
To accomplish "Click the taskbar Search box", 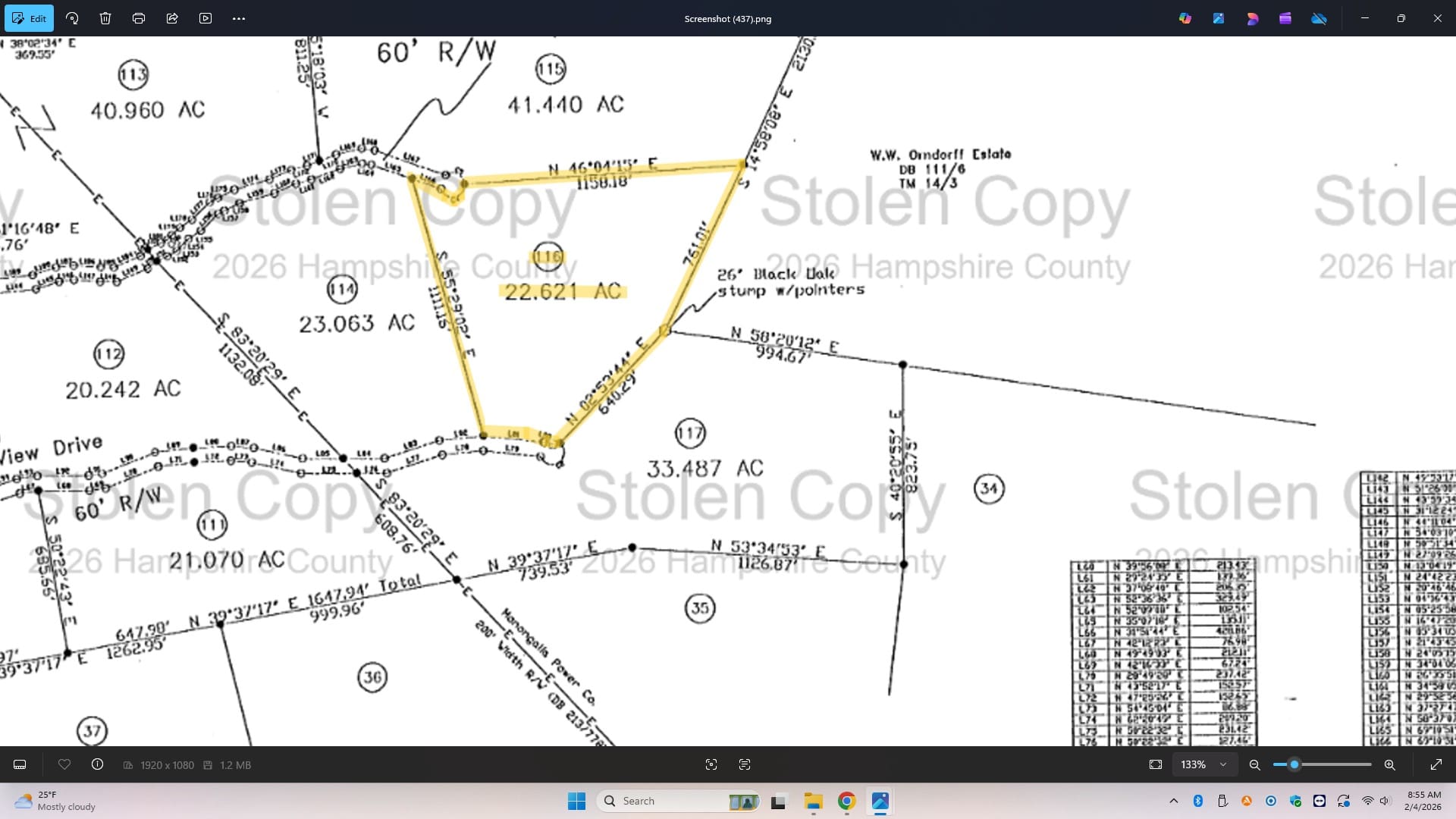I will (x=667, y=801).
